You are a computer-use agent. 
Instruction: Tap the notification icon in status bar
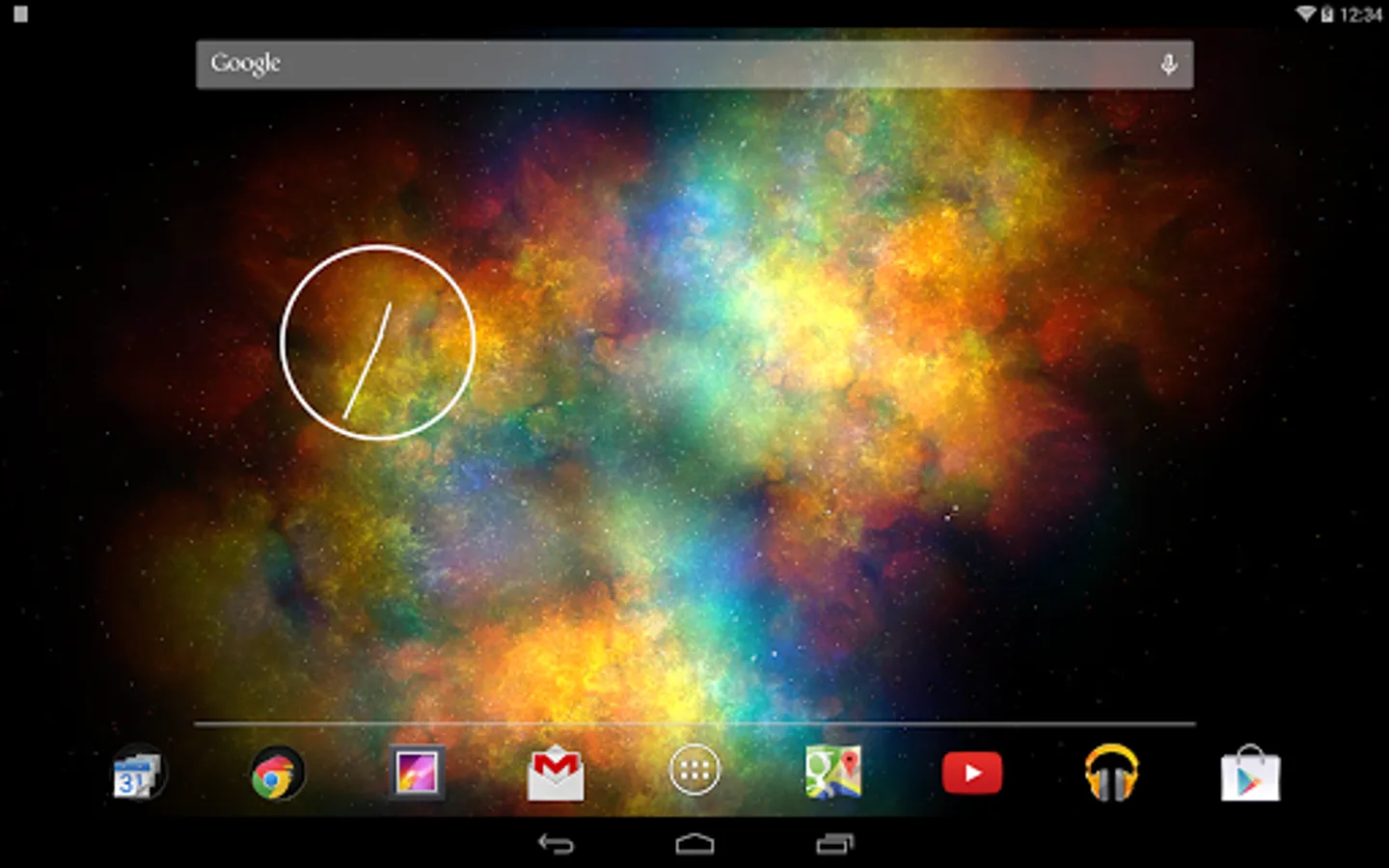tap(20, 14)
